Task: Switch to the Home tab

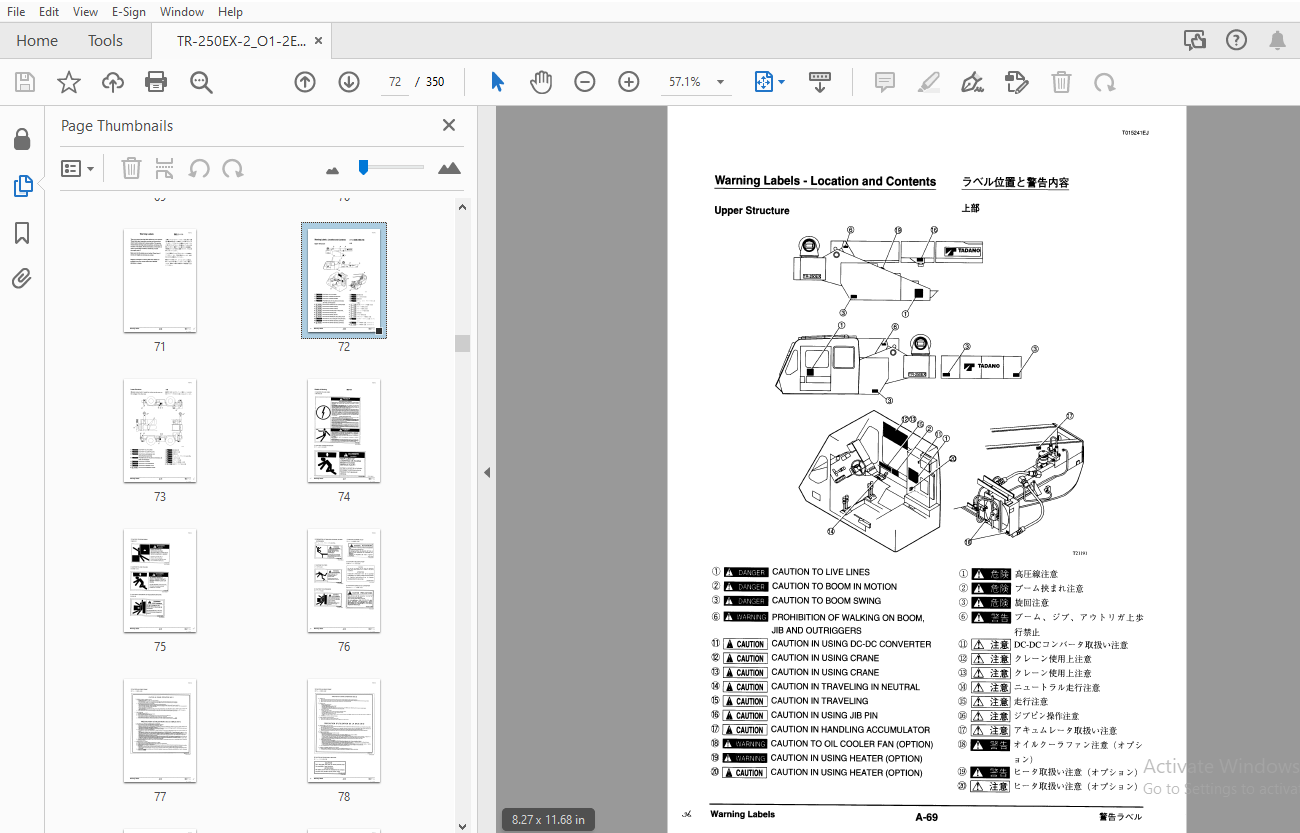Action: pos(37,41)
